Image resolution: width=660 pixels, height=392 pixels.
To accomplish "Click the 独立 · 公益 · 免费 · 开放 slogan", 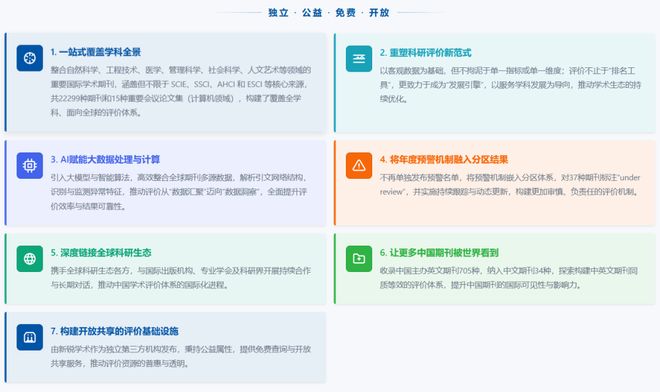I will [x=329, y=13].
